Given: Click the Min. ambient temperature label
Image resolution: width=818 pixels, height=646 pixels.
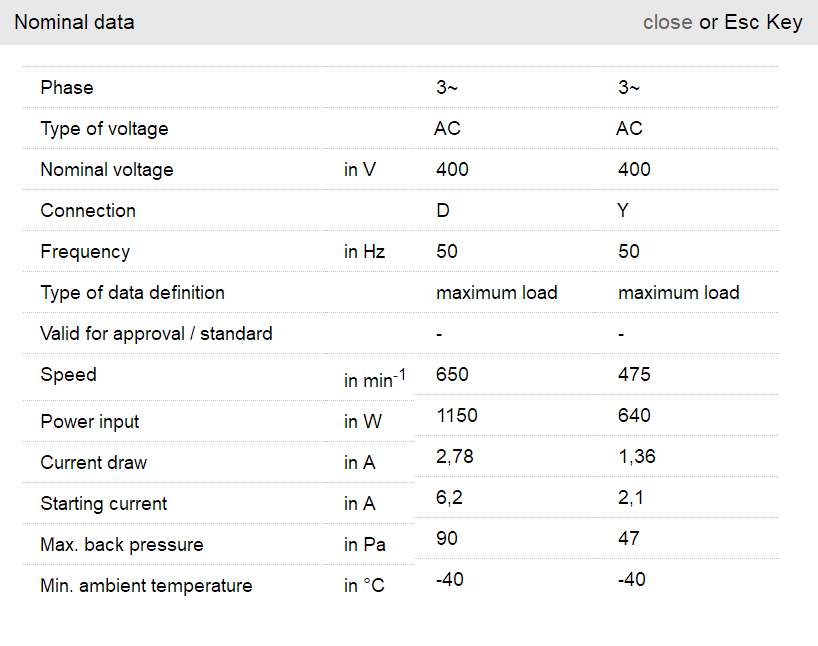Looking at the screenshot, I should (x=146, y=586).
